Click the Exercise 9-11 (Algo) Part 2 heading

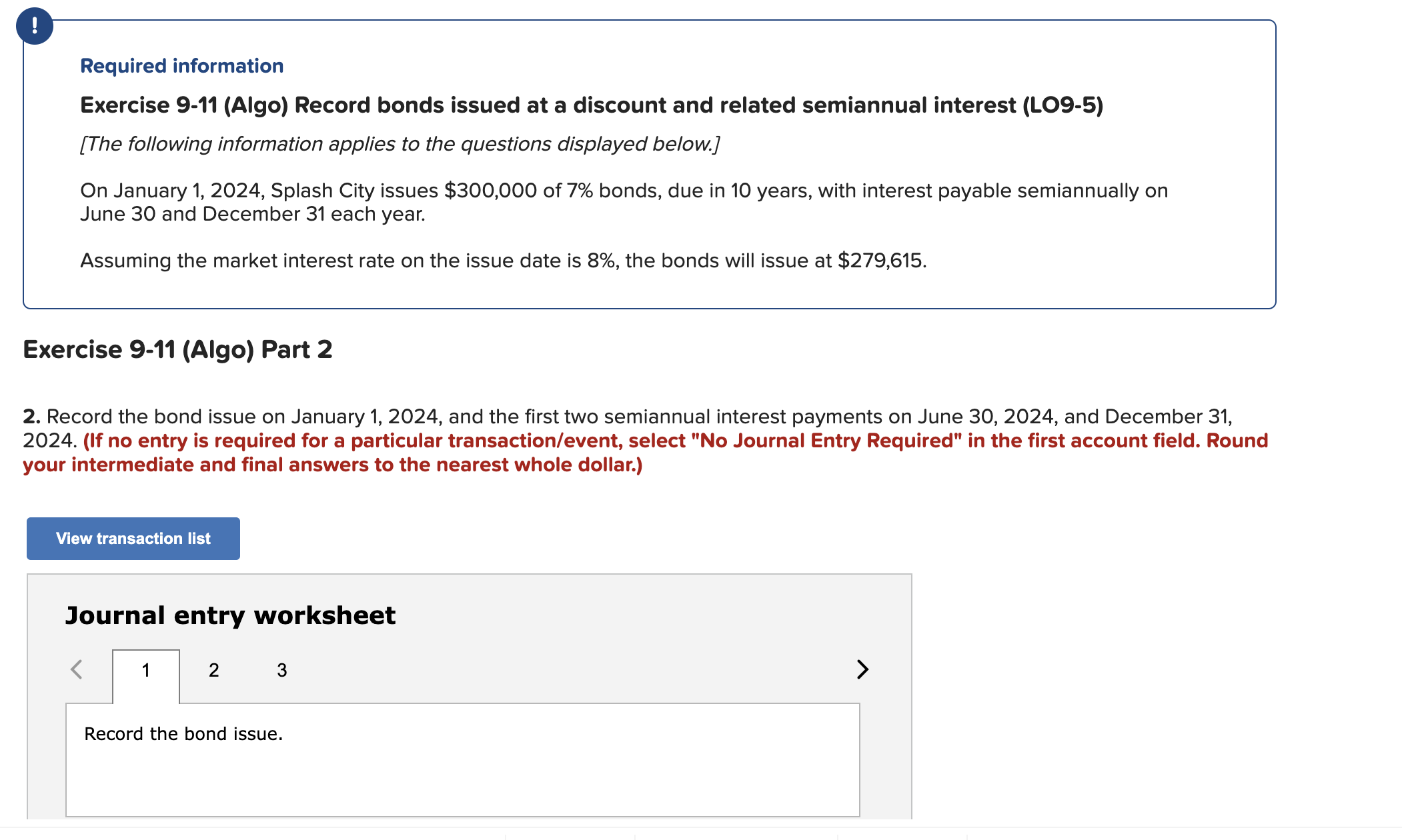(177, 349)
